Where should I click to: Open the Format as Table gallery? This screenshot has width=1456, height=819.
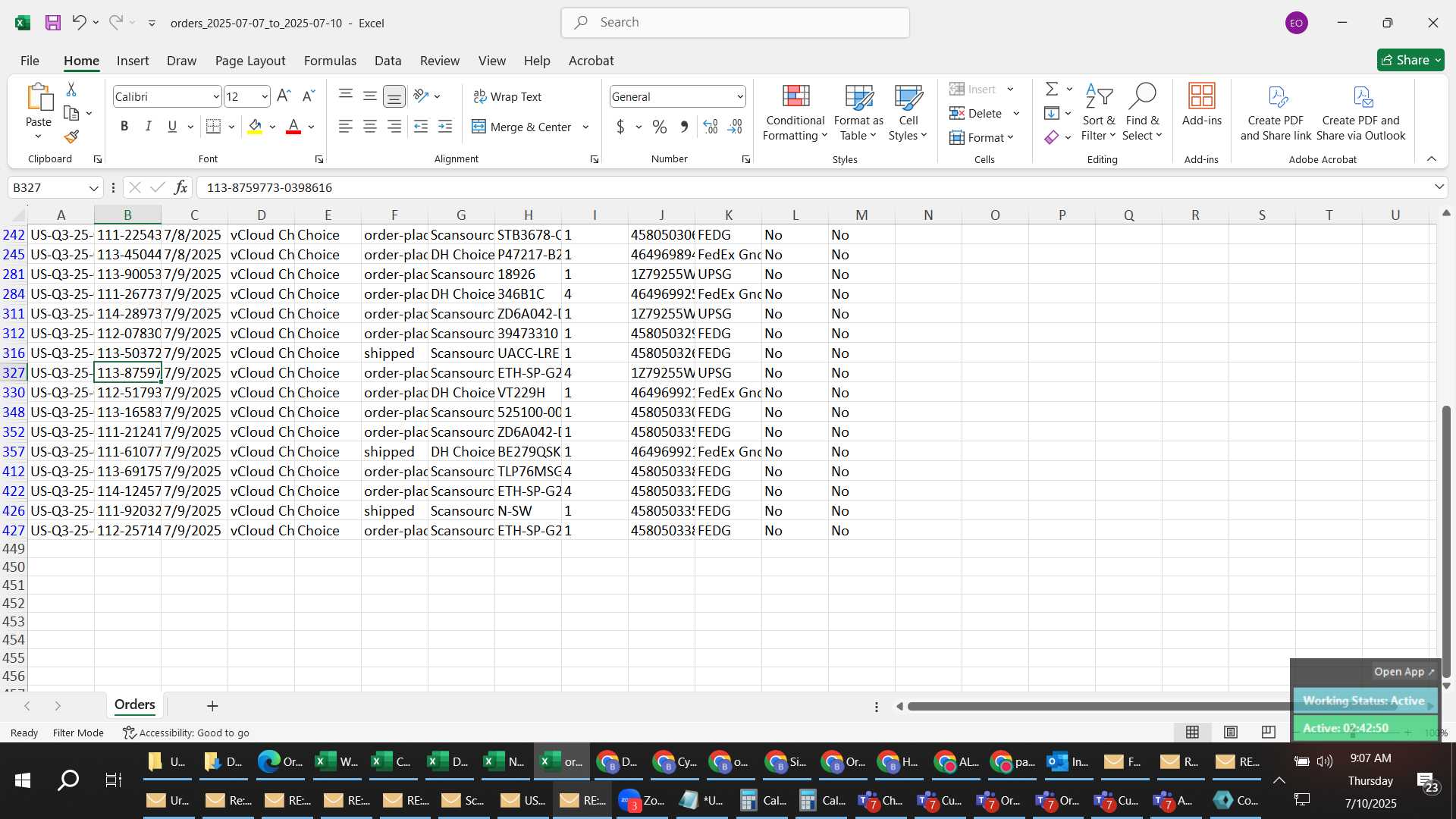[858, 112]
